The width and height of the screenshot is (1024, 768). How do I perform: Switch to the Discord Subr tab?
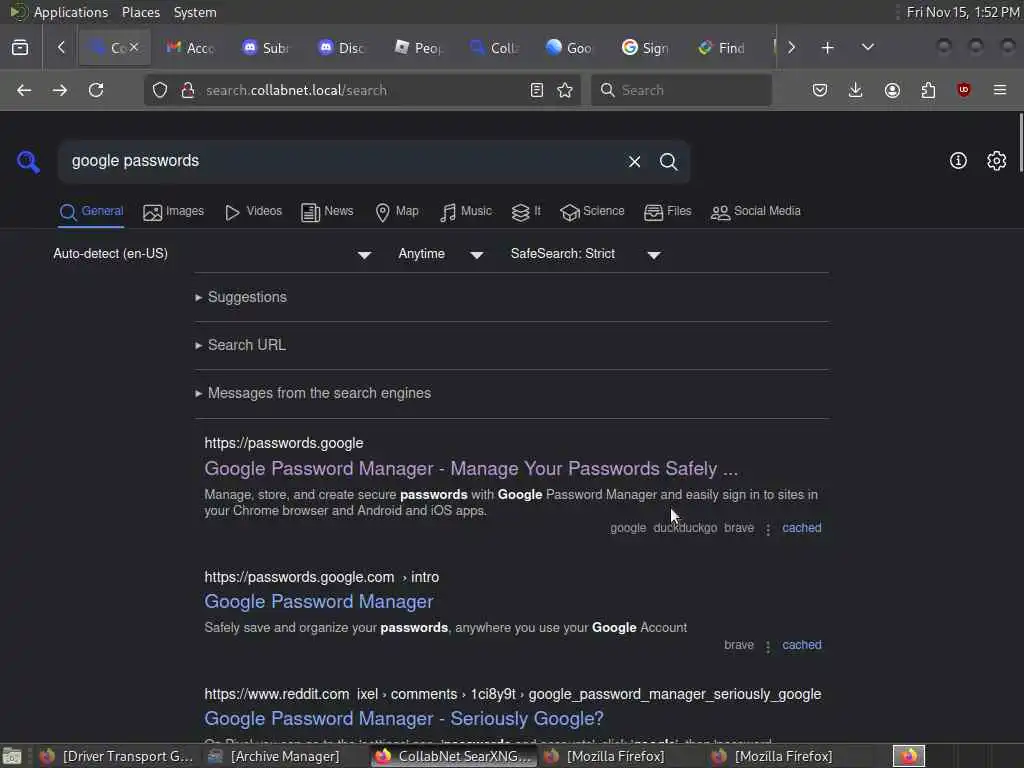coord(266,48)
